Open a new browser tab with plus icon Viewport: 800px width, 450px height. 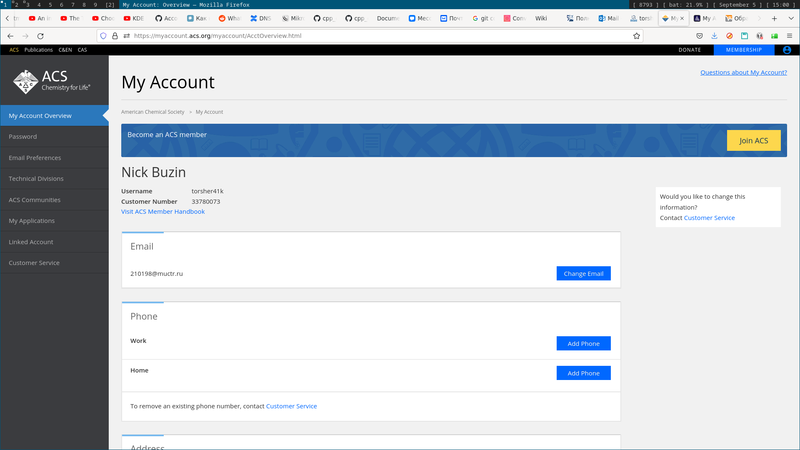tap(774, 19)
